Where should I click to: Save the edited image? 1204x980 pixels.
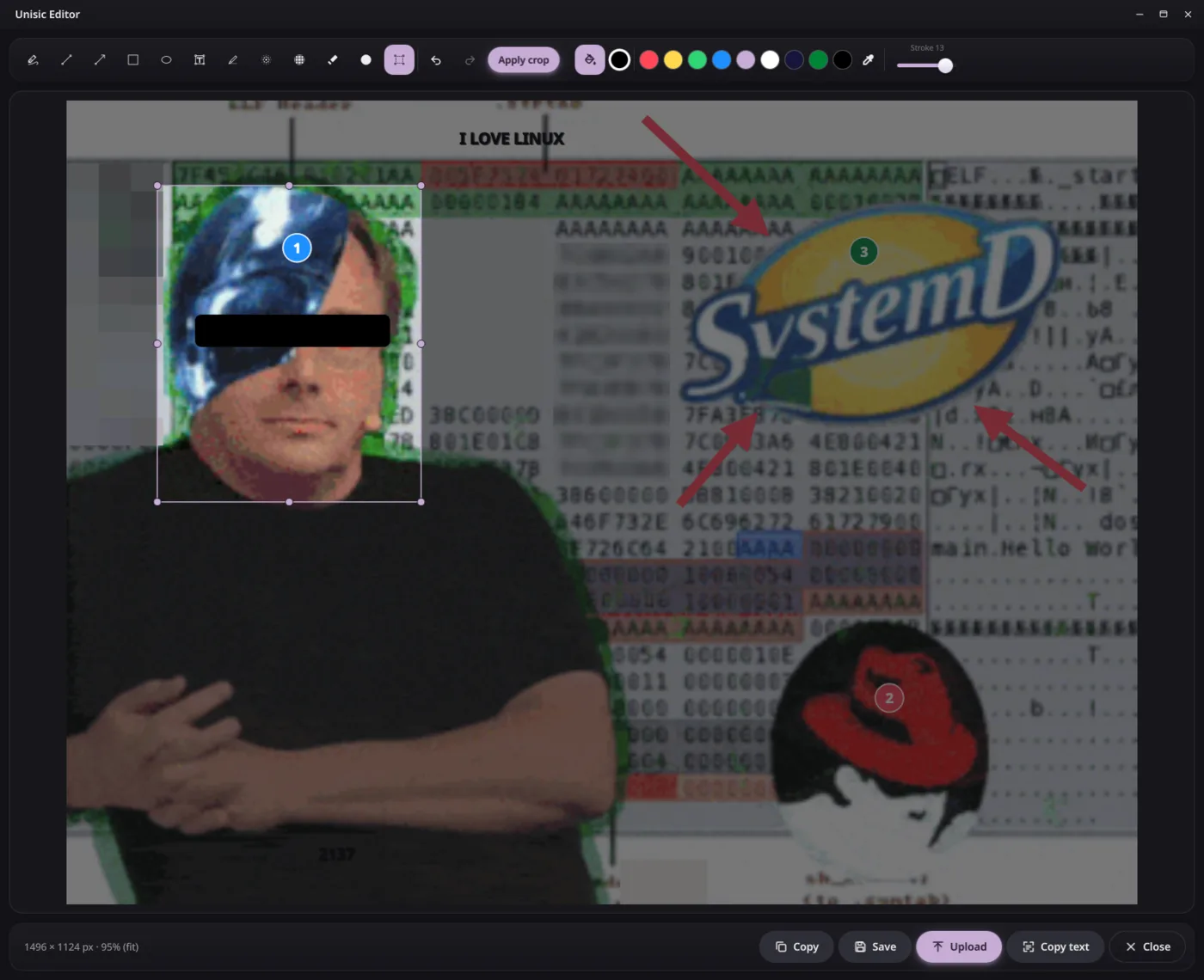[x=875, y=946]
